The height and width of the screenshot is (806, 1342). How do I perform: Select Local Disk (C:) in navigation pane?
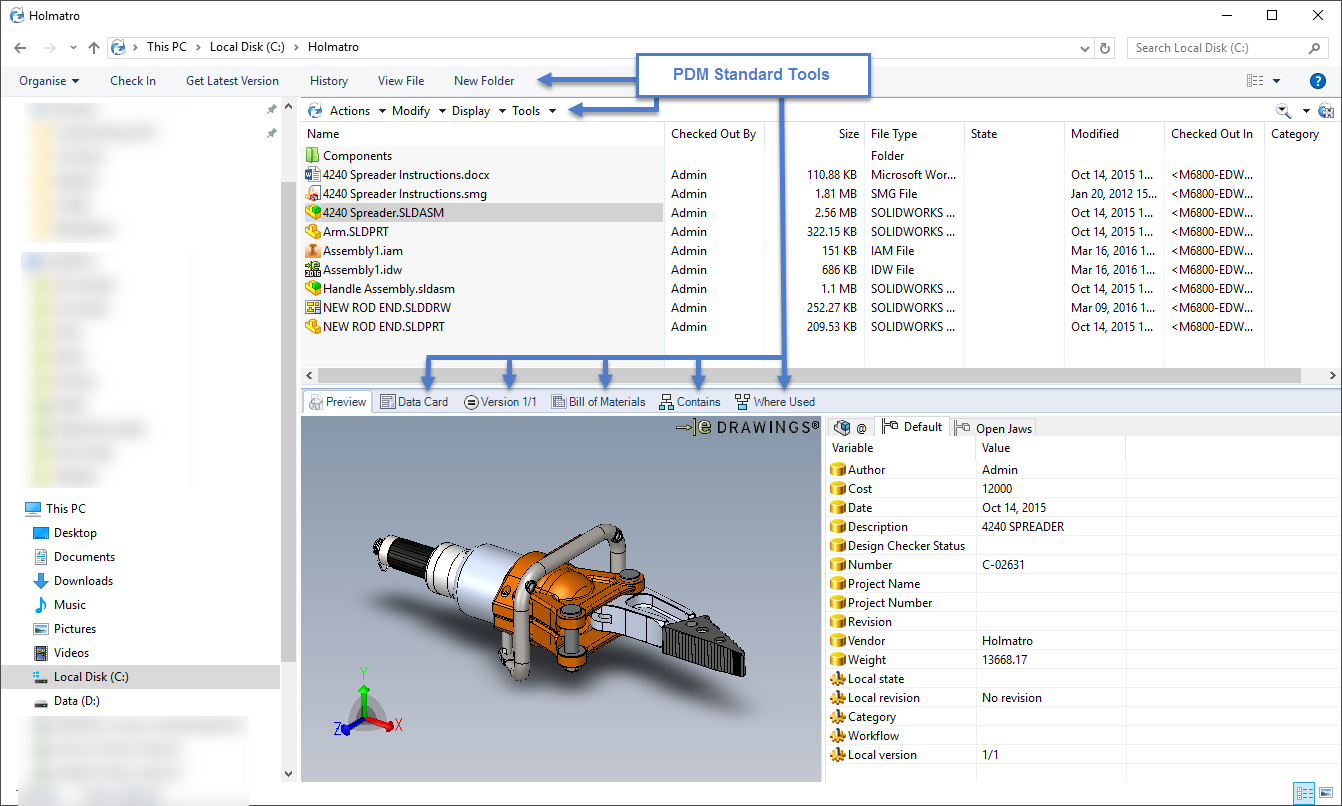[x=91, y=677]
